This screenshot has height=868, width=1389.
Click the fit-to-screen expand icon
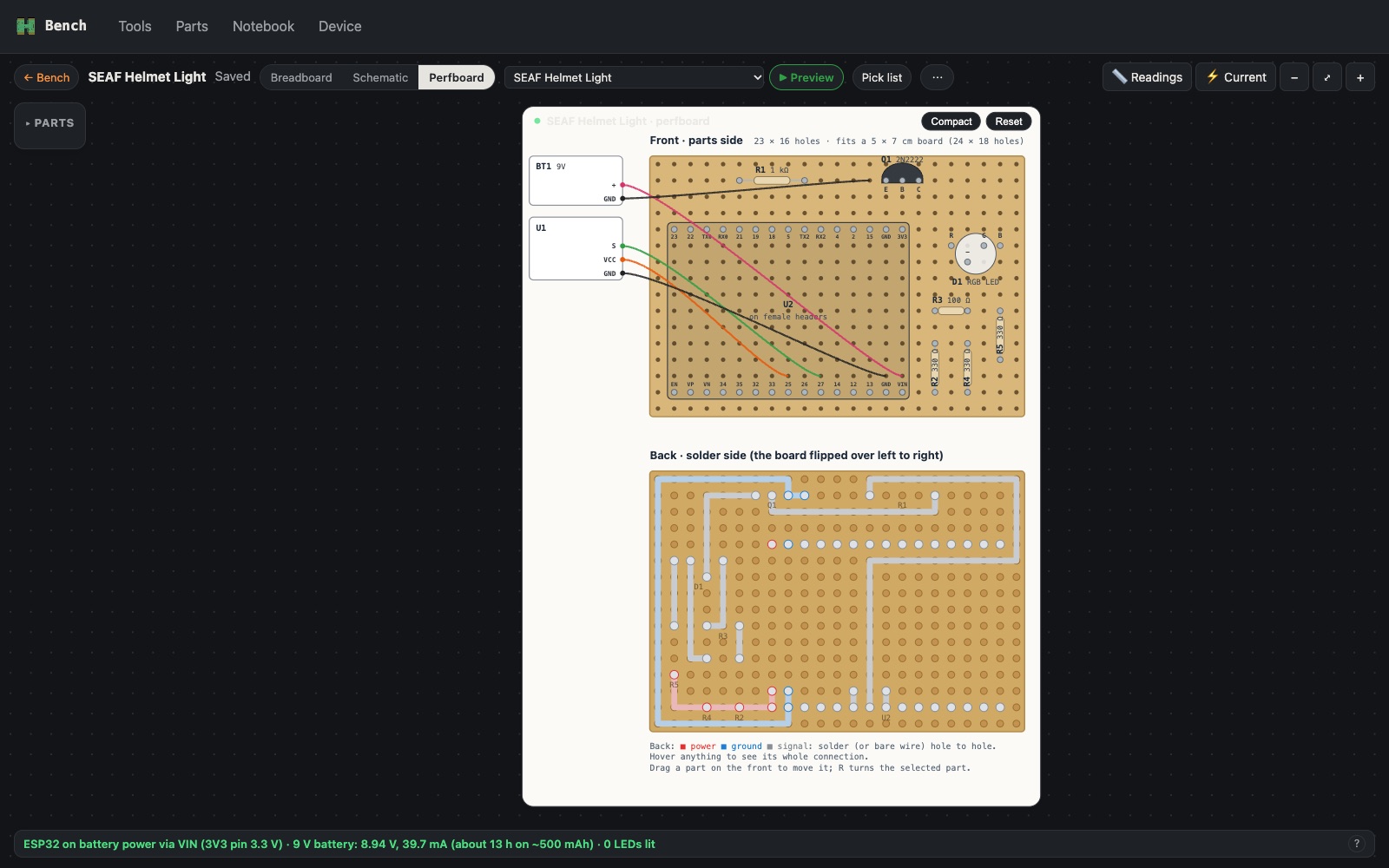[1327, 77]
